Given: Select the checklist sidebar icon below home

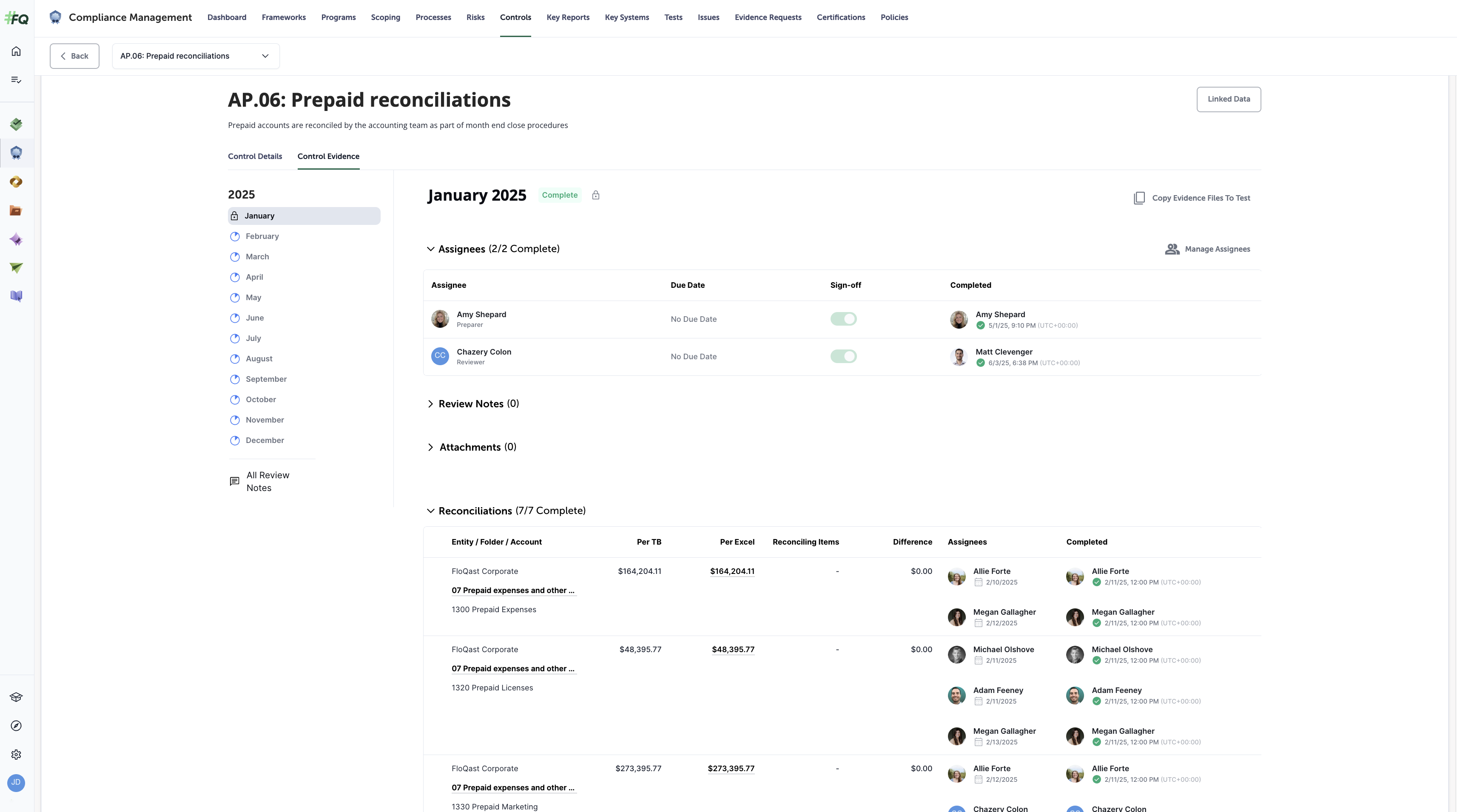Looking at the screenshot, I should 16,79.
